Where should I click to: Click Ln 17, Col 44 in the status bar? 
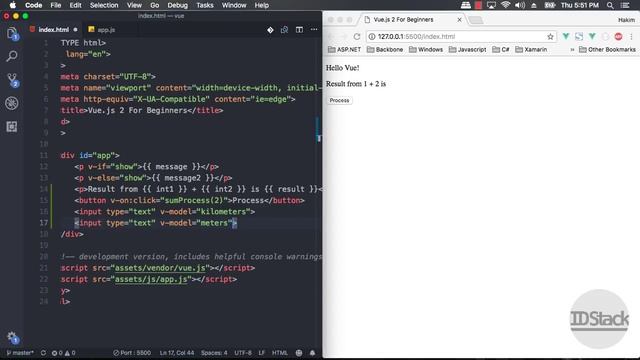pyautogui.click(x=177, y=353)
